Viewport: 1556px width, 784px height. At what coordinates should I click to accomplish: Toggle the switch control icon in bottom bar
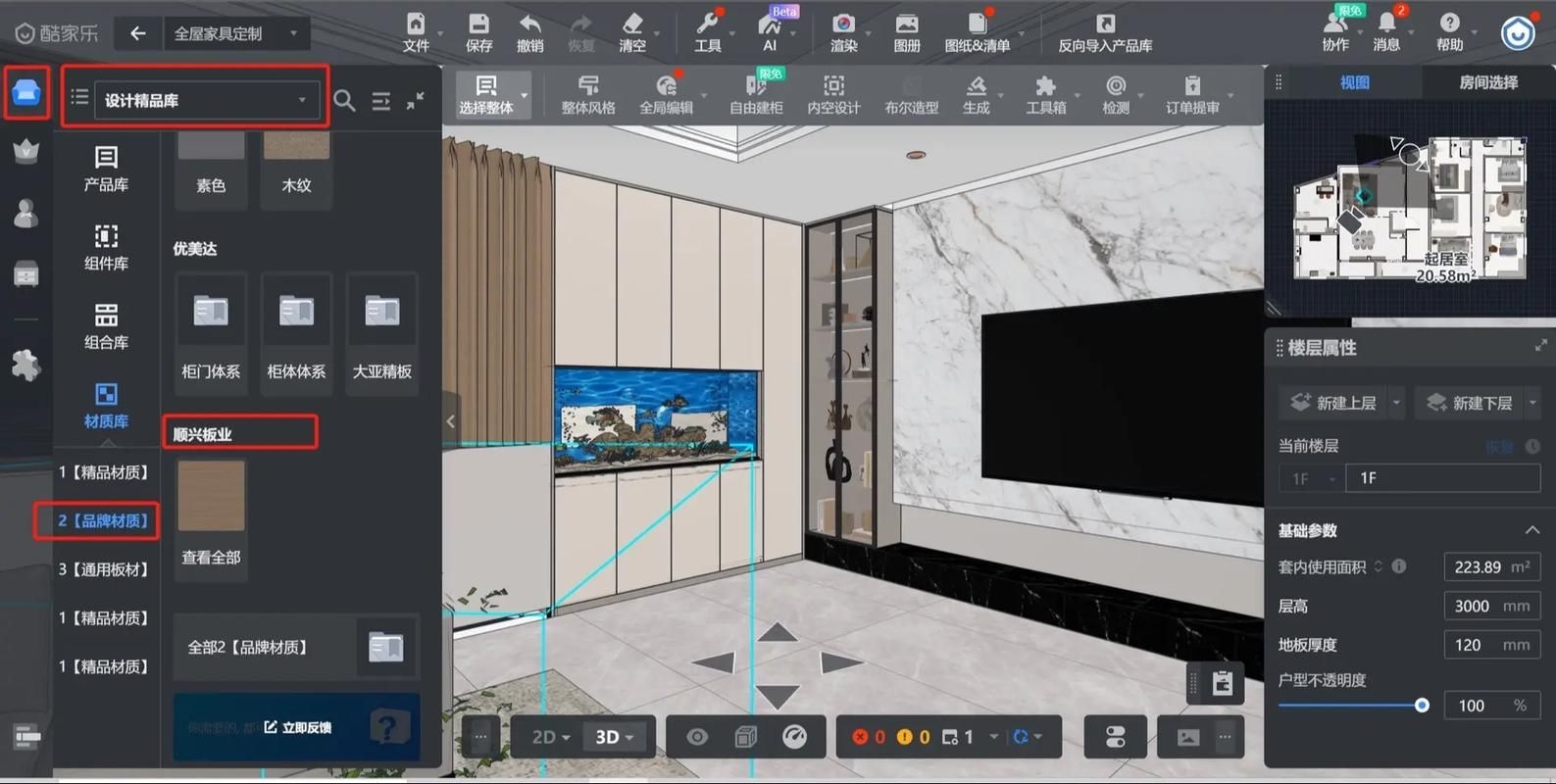click(x=1115, y=737)
